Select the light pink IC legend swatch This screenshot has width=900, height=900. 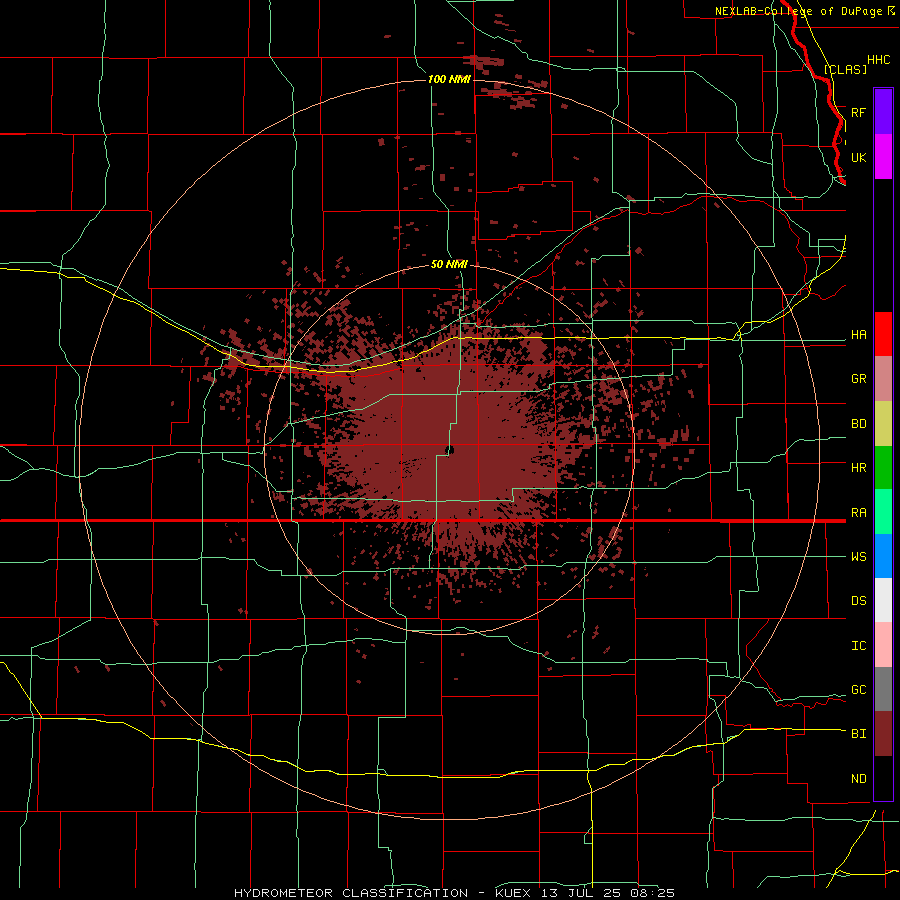point(883,645)
